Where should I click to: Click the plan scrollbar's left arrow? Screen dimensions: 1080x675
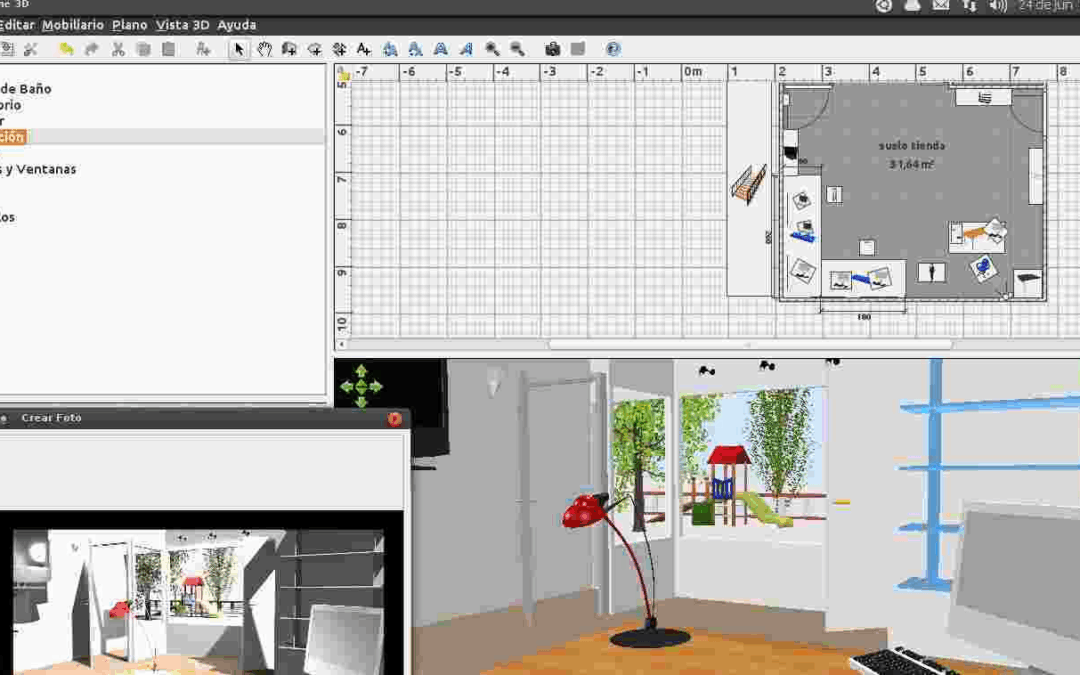pos(342,344)
